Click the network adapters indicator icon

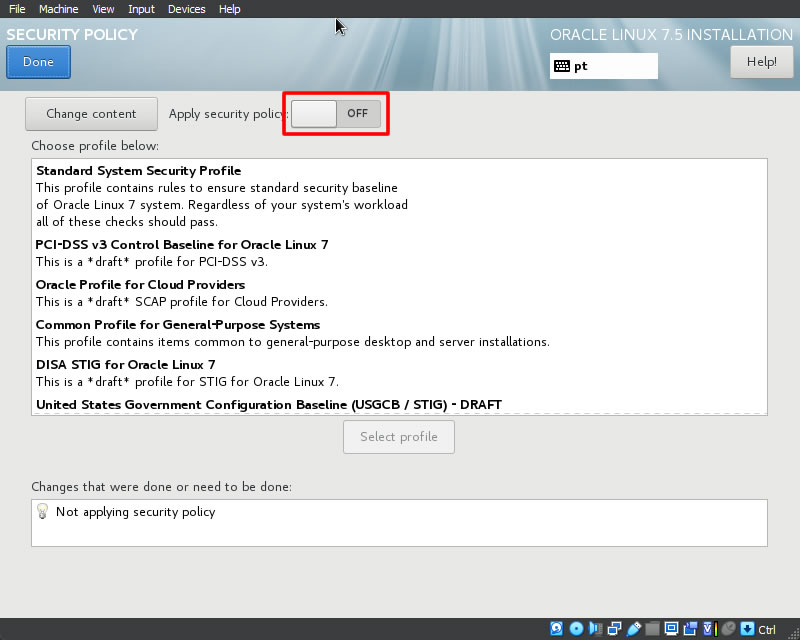[x=614, y=628]
